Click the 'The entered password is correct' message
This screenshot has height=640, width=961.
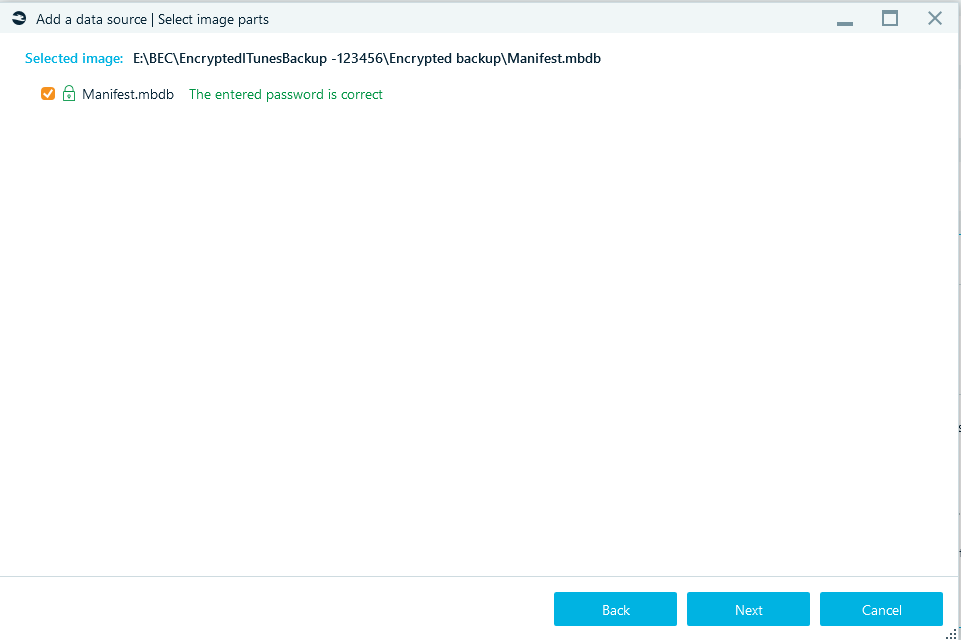[286, 94]
